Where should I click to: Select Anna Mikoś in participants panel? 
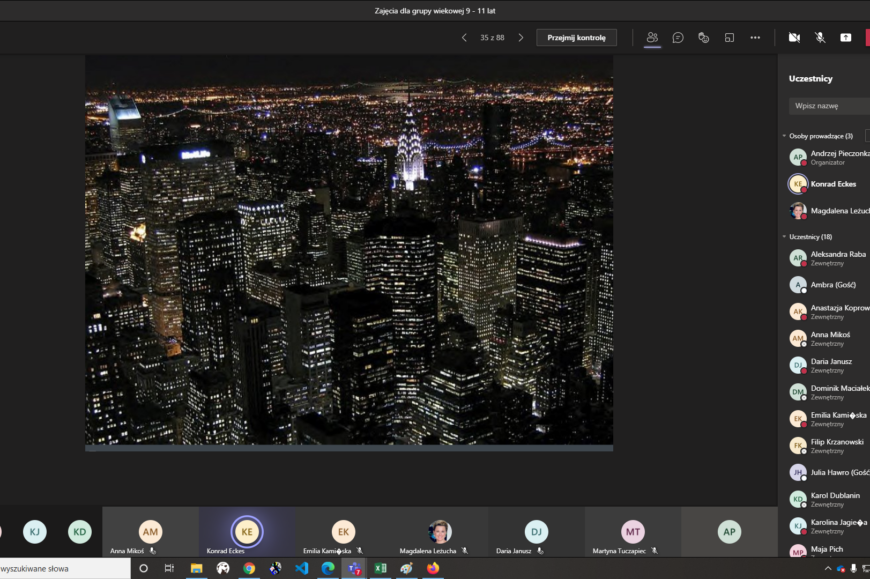click(829, 338)
